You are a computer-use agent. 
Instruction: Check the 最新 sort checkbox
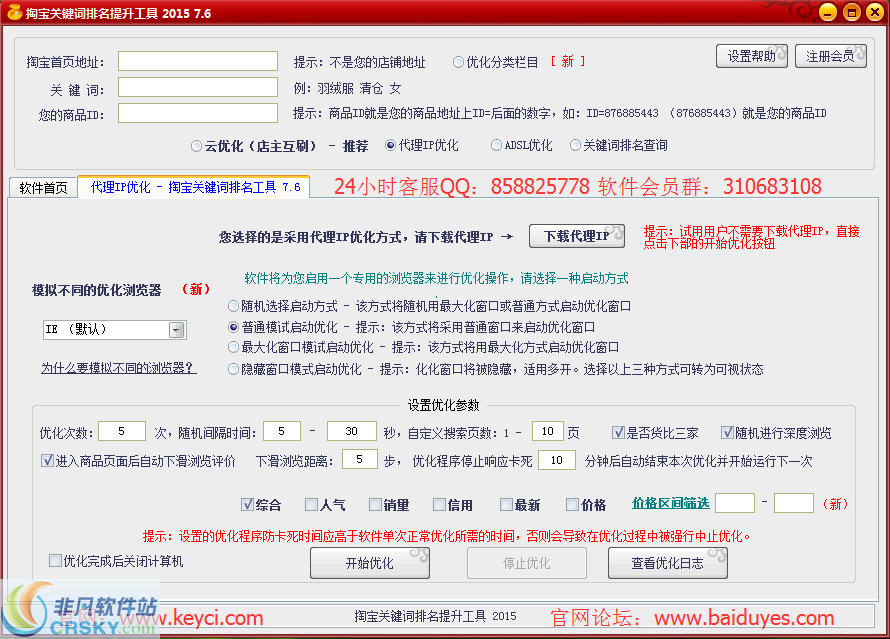pos(506,505)
